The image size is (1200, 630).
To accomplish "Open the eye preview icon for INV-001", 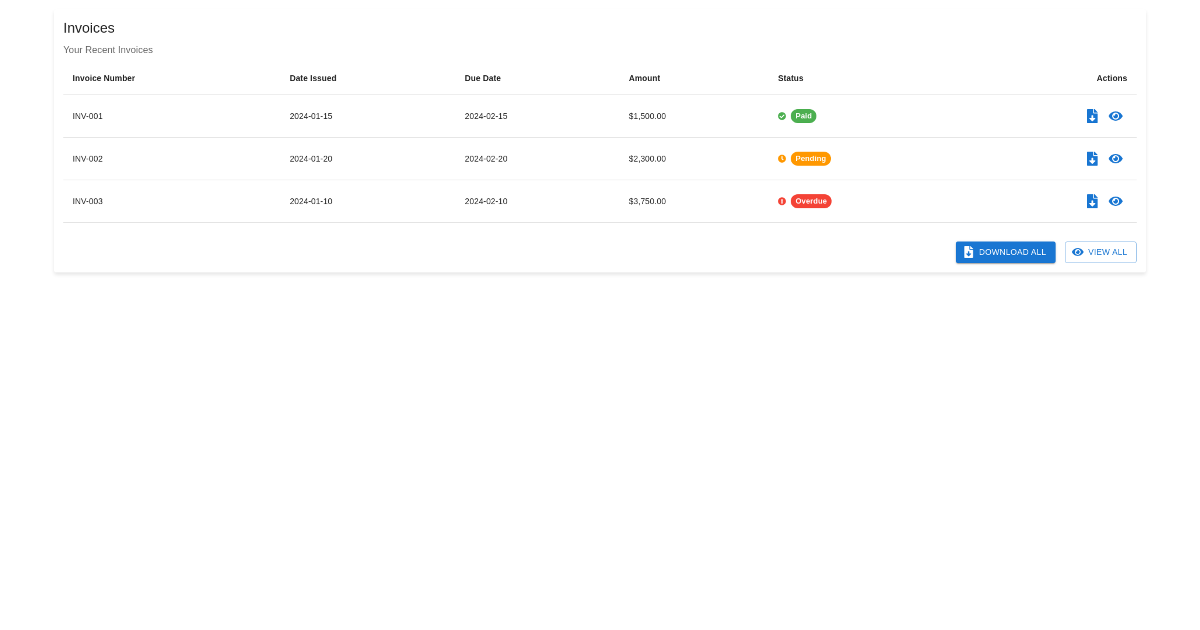I will point(1116,116).
